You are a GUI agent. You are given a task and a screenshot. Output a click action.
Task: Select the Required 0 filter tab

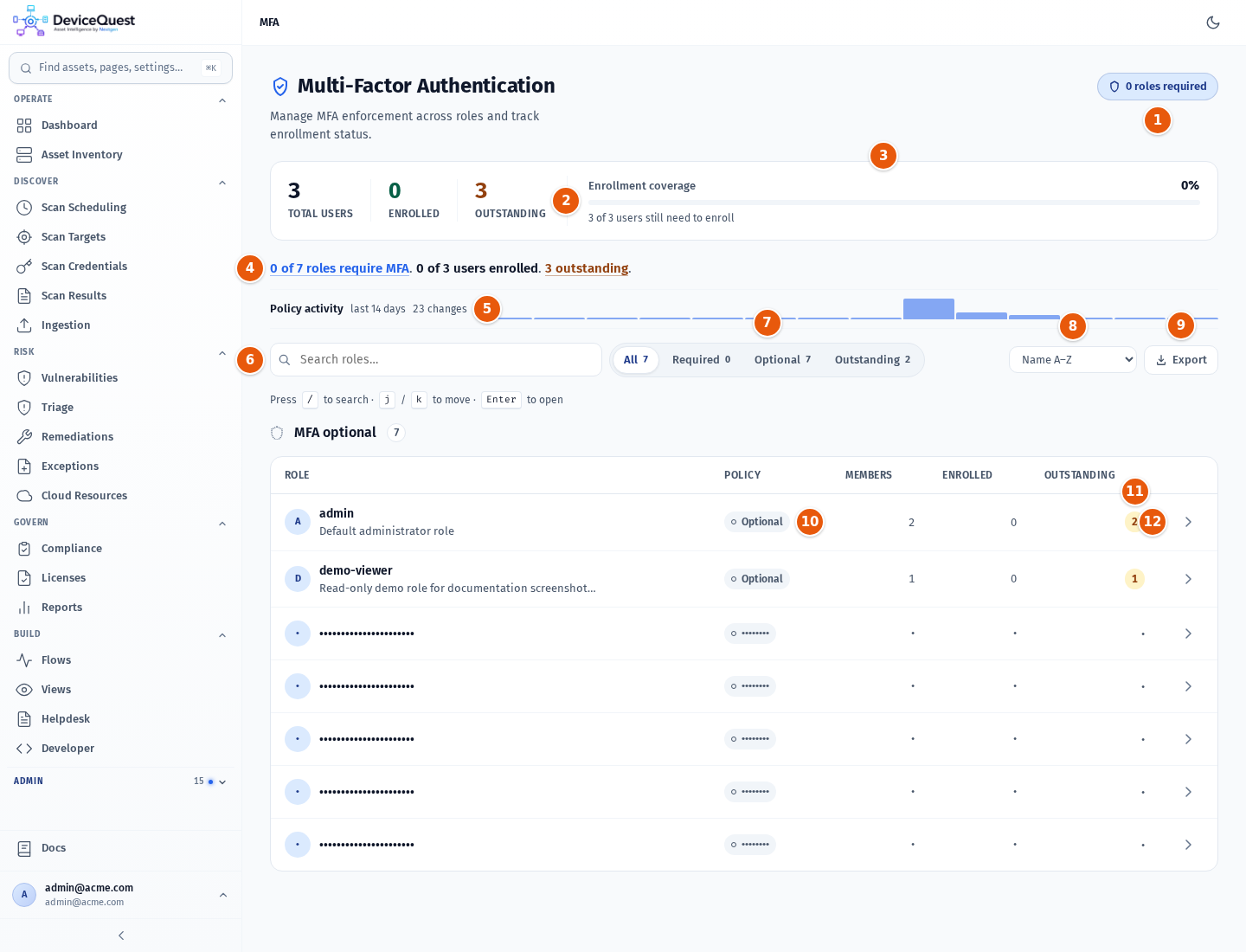[x=701, y=360]
